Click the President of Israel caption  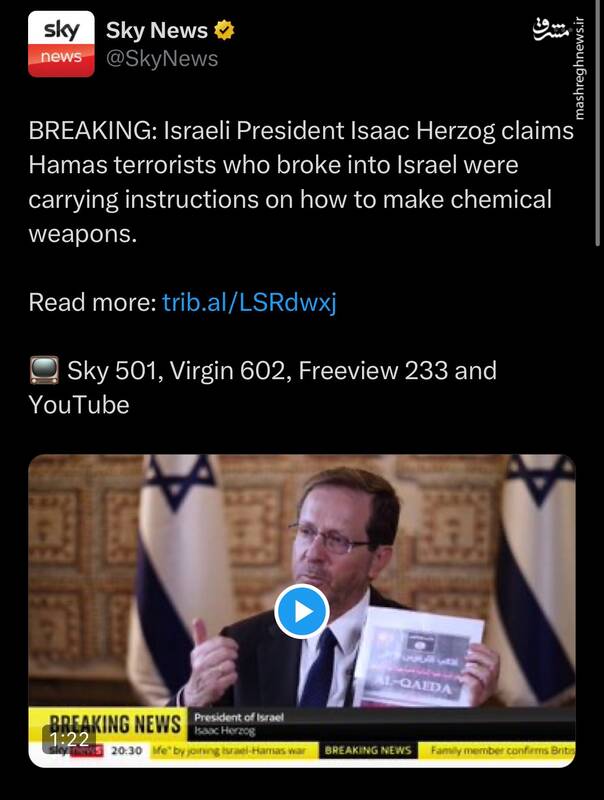tap(238, 717)
